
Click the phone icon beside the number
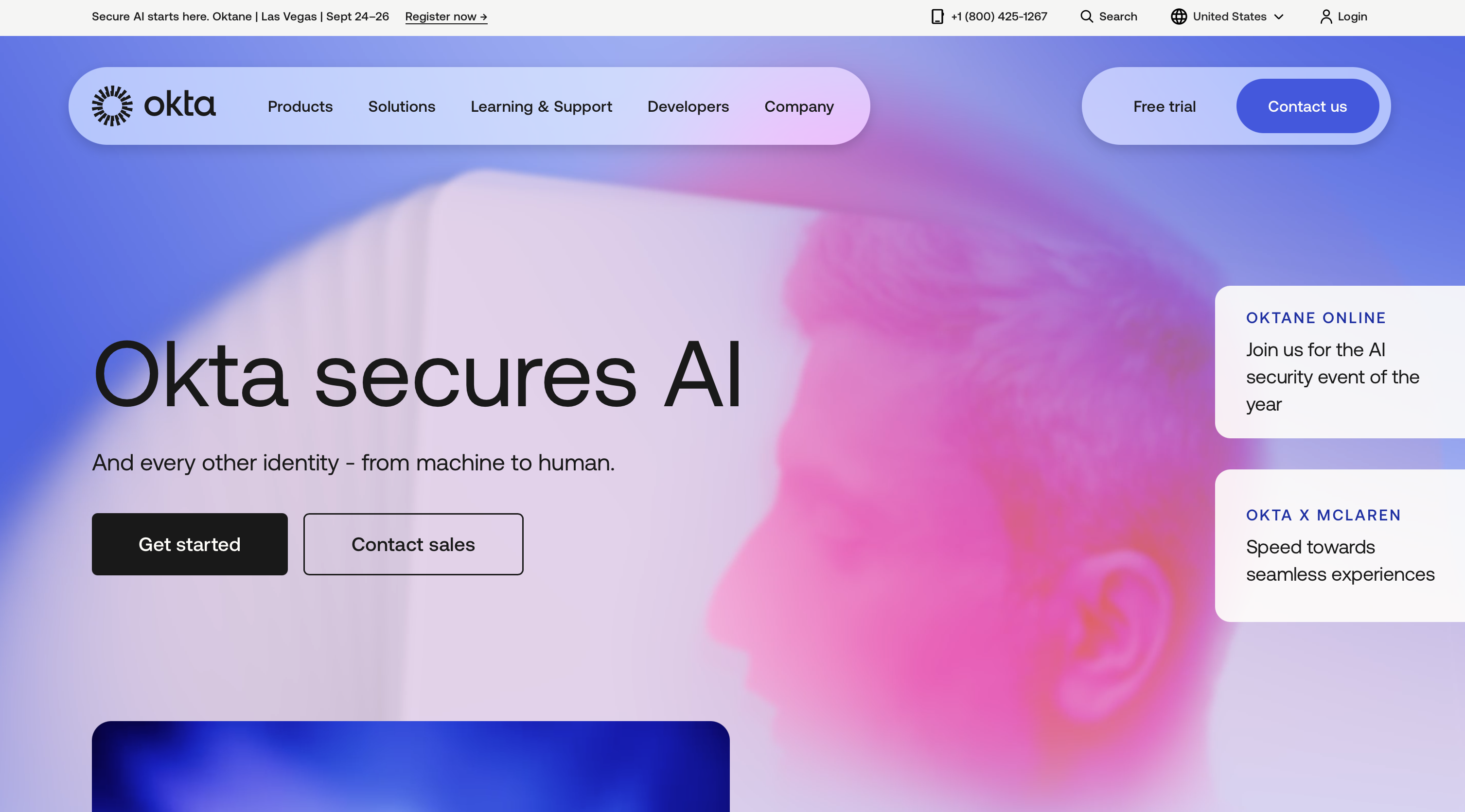click(x=937, y=17)
